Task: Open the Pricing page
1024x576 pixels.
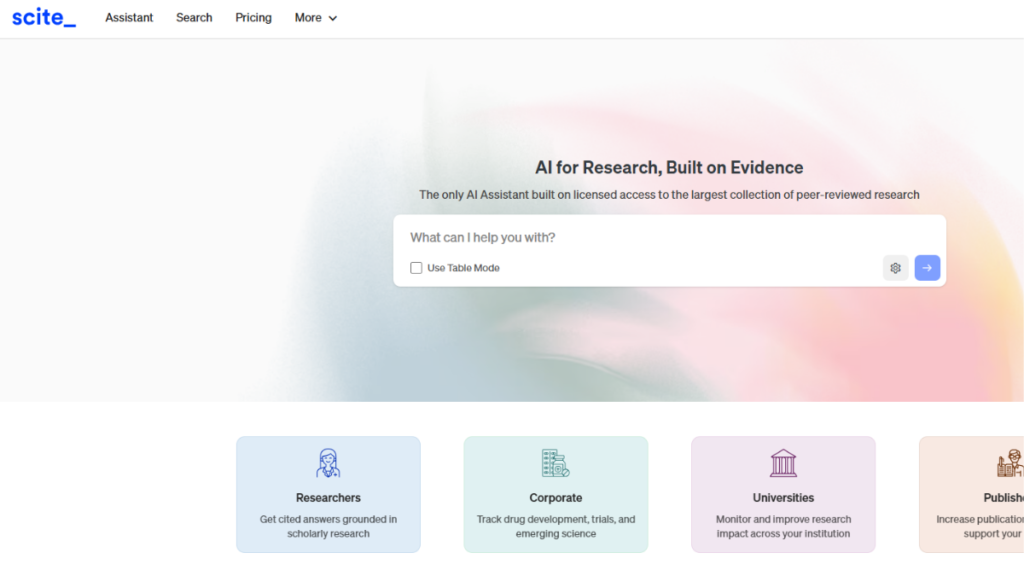Action: 253,18
